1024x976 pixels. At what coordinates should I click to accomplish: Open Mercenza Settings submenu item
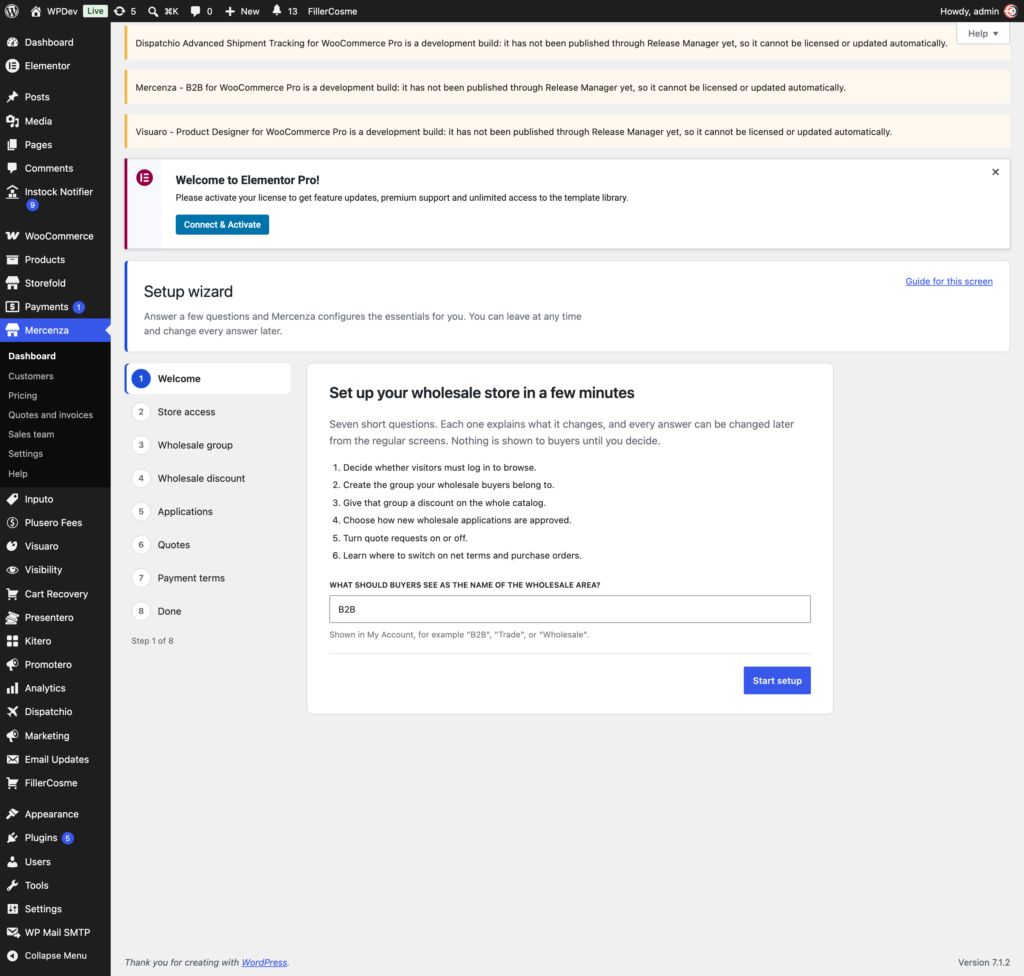(25, 454)
